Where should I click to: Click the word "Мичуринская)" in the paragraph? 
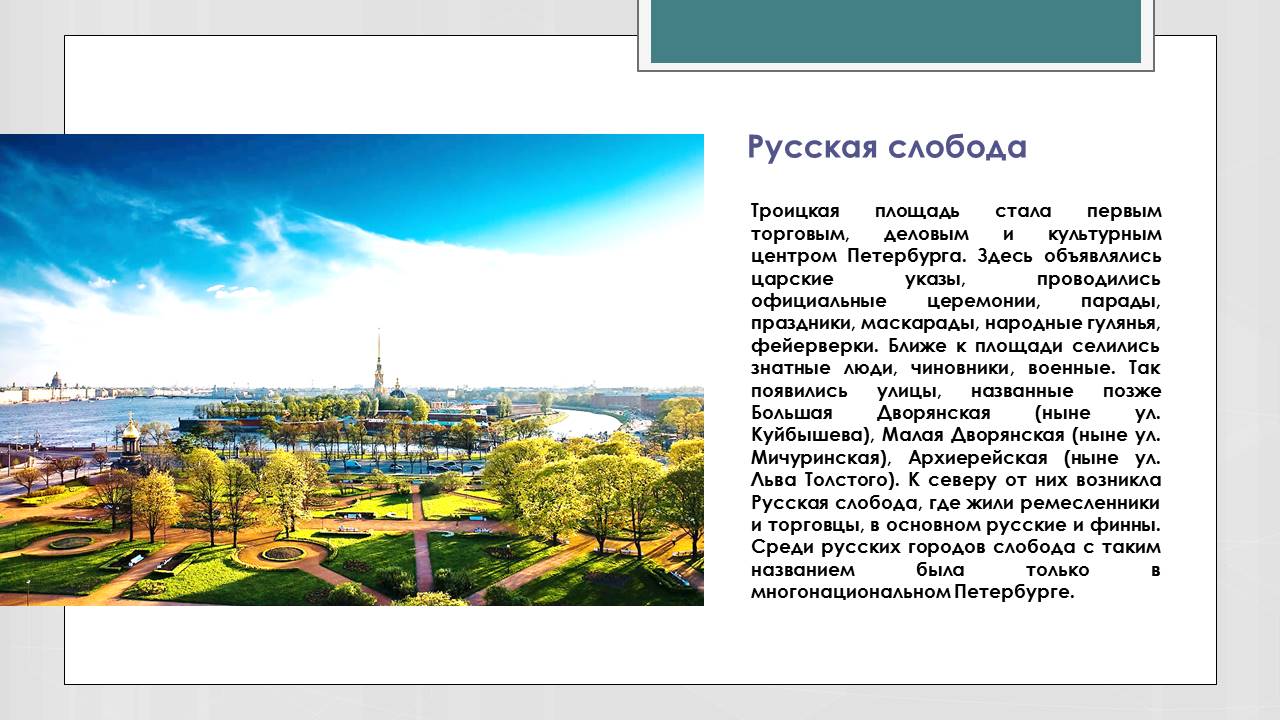click(x=817, y=458)
